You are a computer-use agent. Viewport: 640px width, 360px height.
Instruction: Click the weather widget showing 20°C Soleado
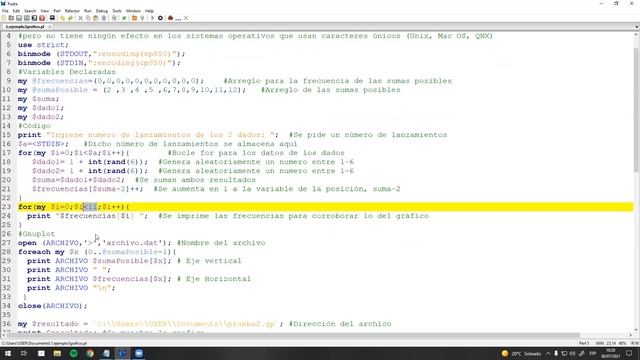point(521,353)
